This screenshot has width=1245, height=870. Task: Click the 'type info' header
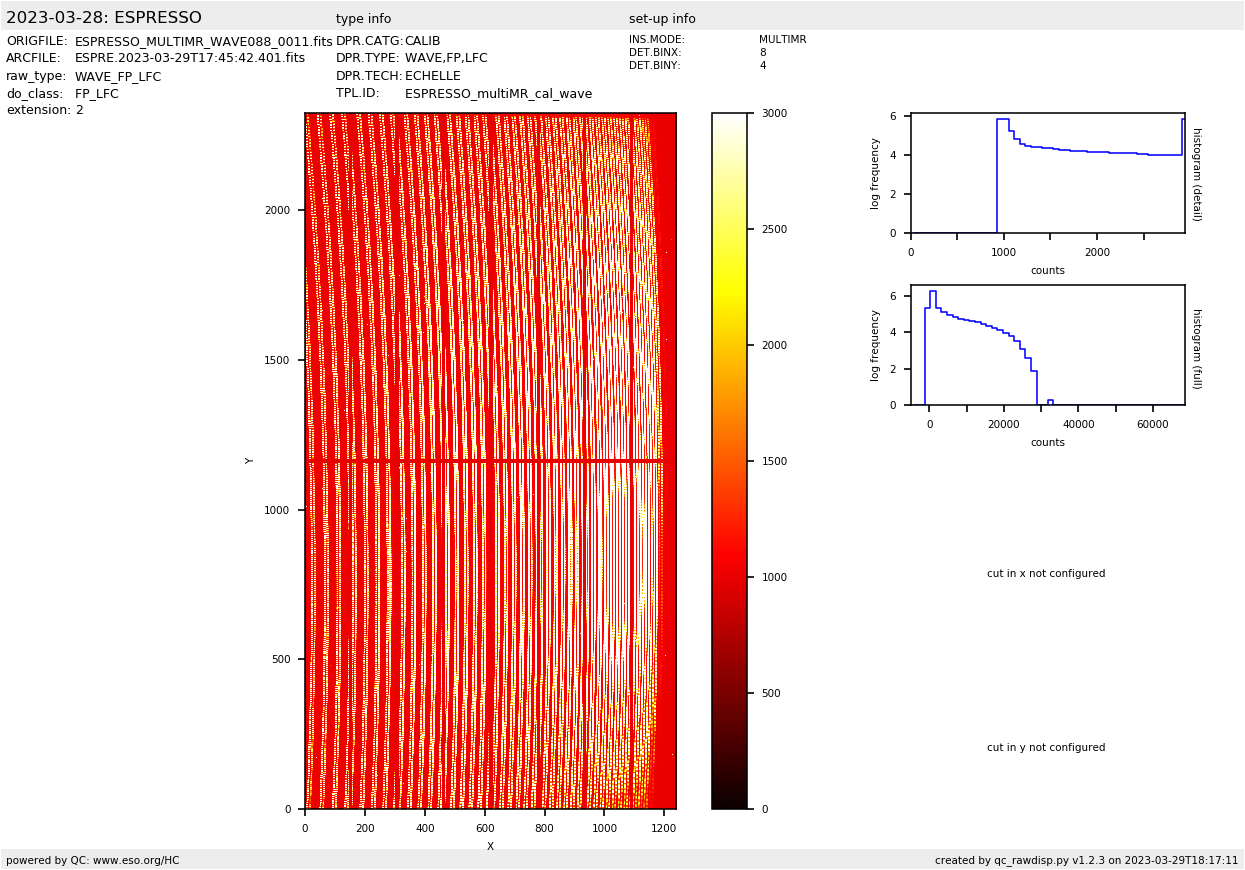tap(363, 19)
